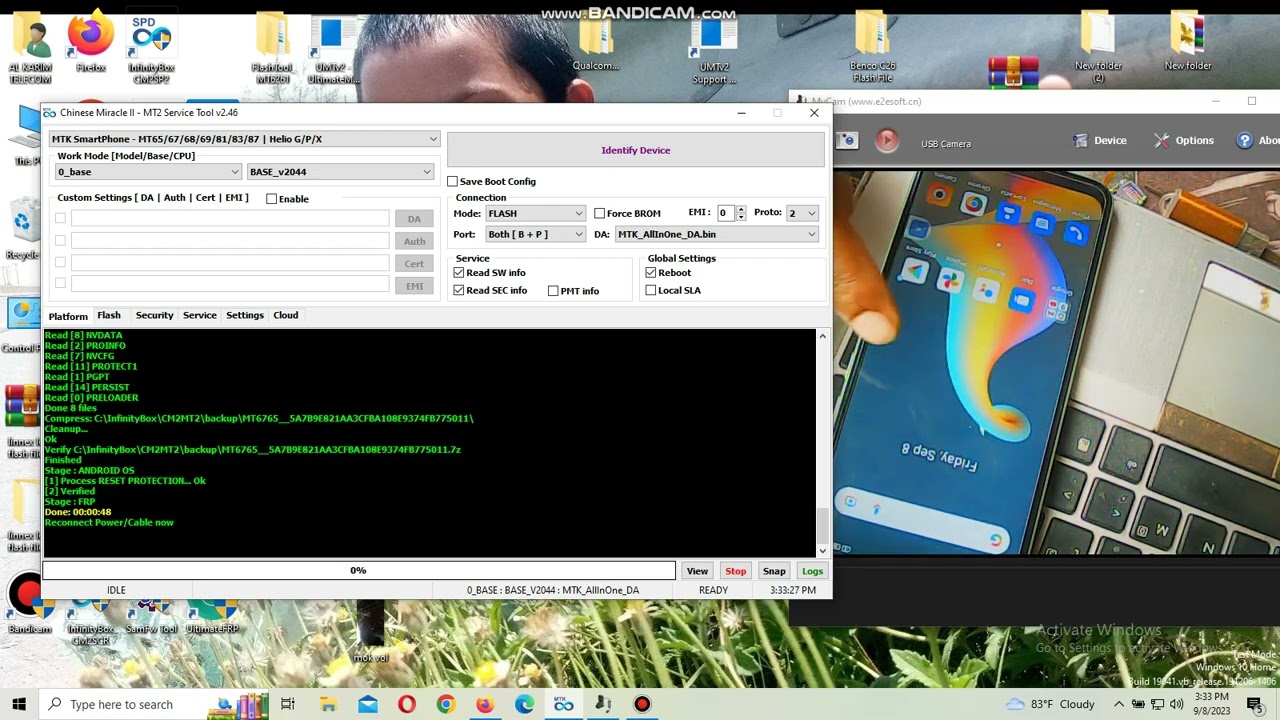
Task: Switch to Bandicam recording taskbar icon
Action: (642, 704)
